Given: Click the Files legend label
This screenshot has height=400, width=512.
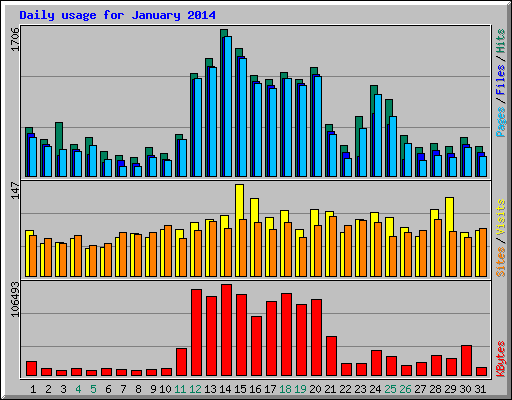Looking at the screenshot, I should [501, 80].
